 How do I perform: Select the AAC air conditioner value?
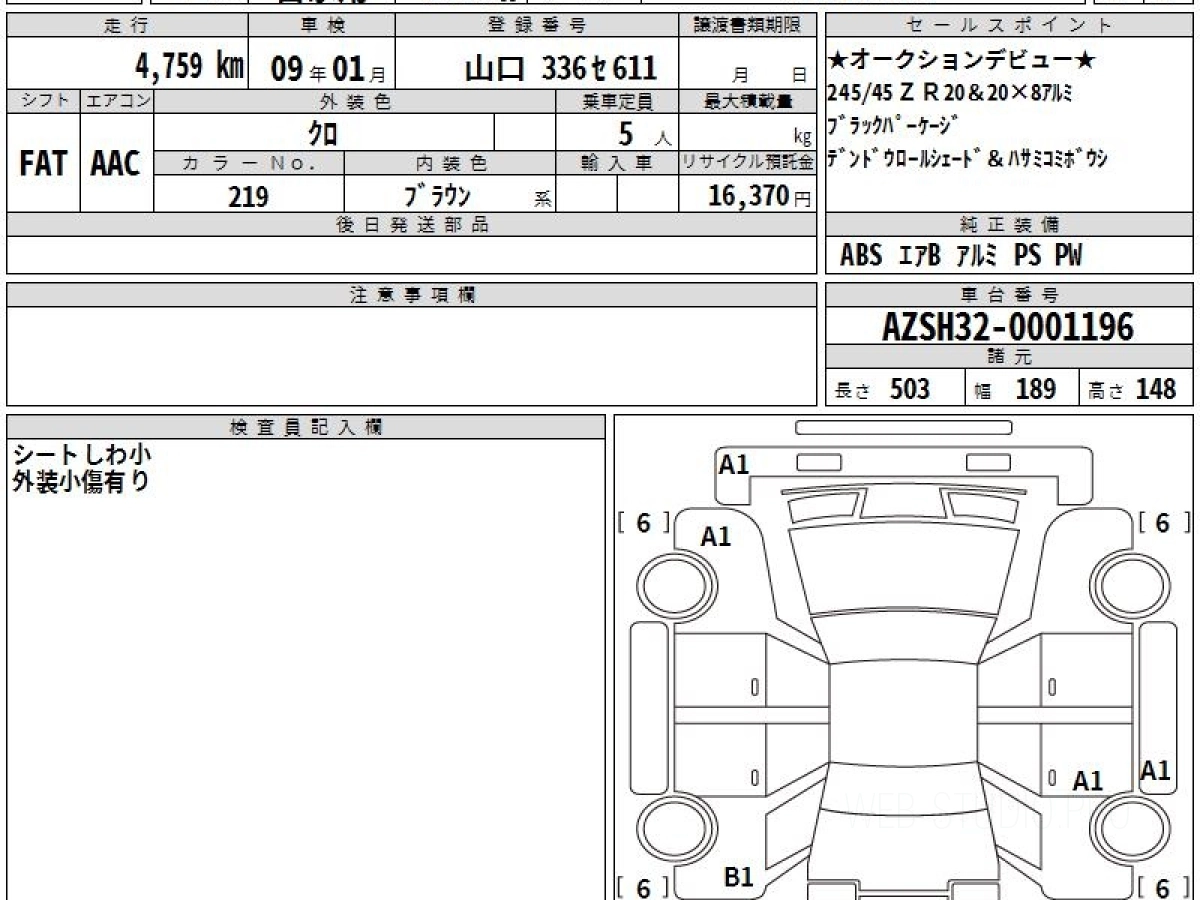point(116,164)
